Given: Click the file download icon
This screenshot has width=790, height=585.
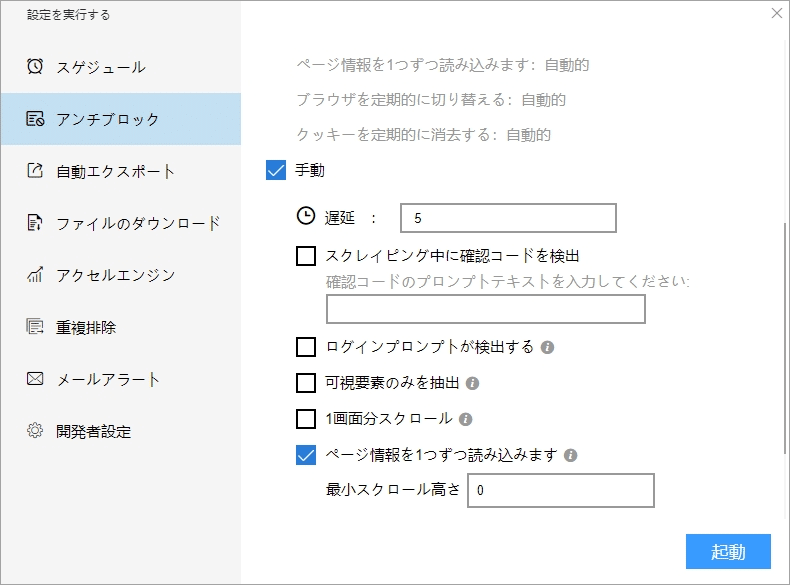Looking at the screenshot, I should click(x=35, y=223).
